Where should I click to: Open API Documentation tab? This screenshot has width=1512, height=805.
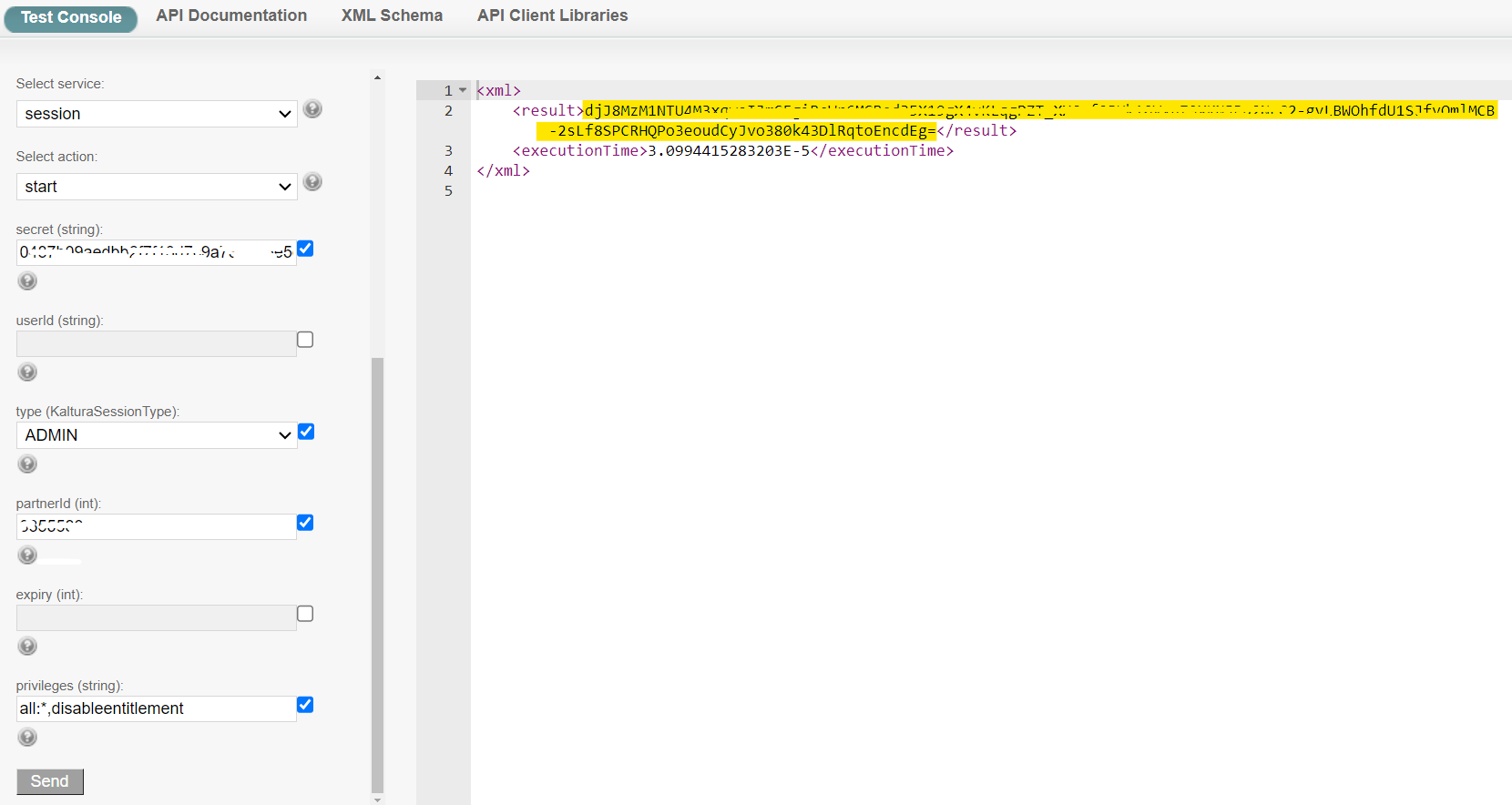pyautogui.click(x=231, y=15)
